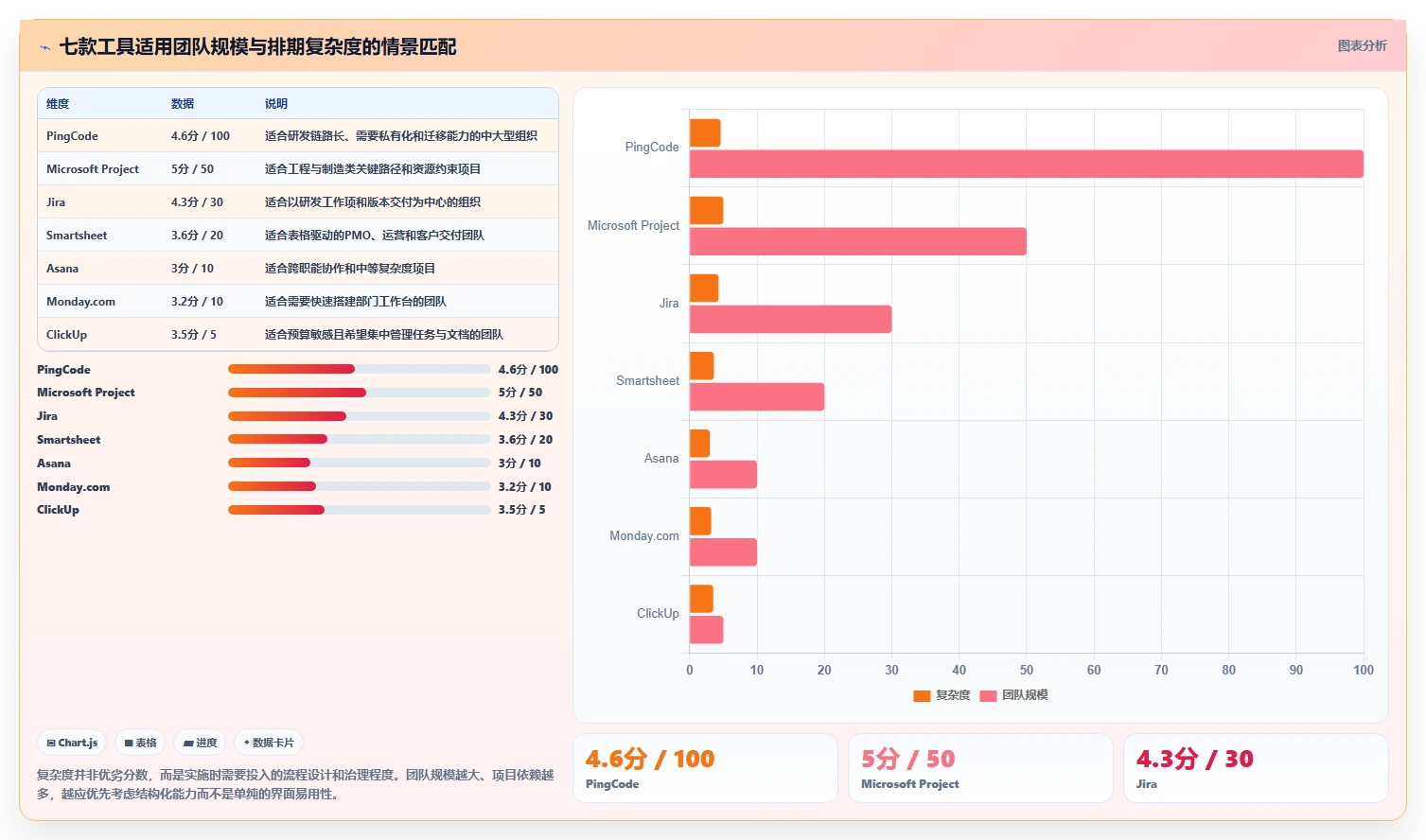Click the Smartsheet progress bar
1426x840 pixels.
pyautogui.click(x=359, y=439)
